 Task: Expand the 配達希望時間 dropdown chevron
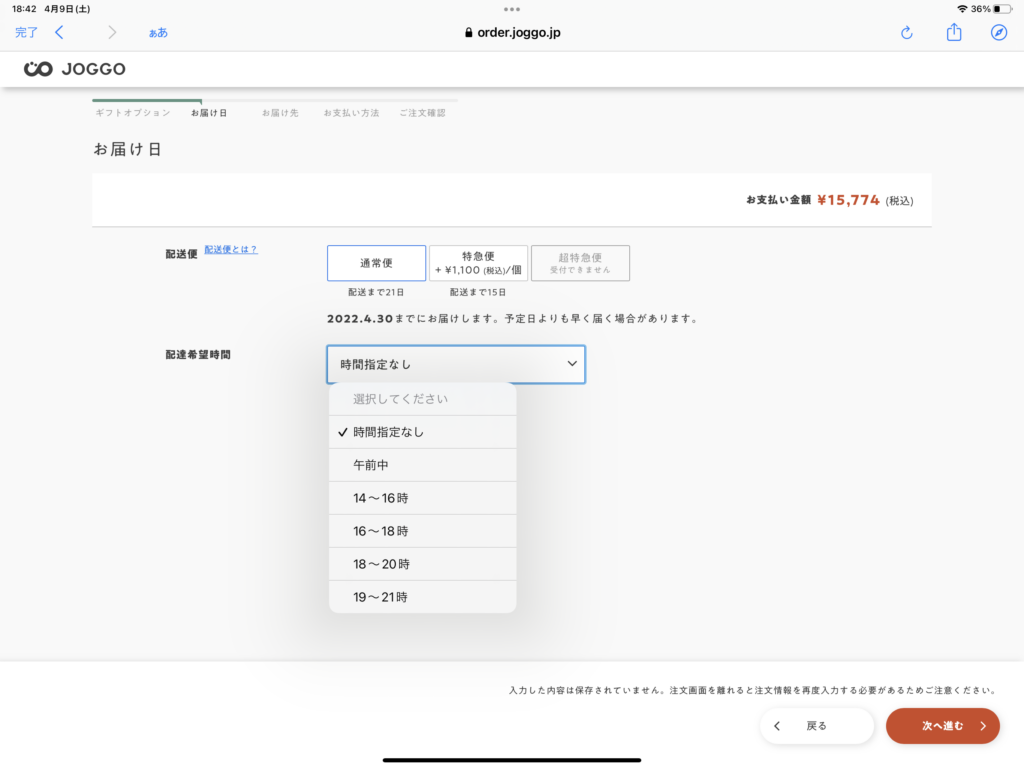coord(572,364)
